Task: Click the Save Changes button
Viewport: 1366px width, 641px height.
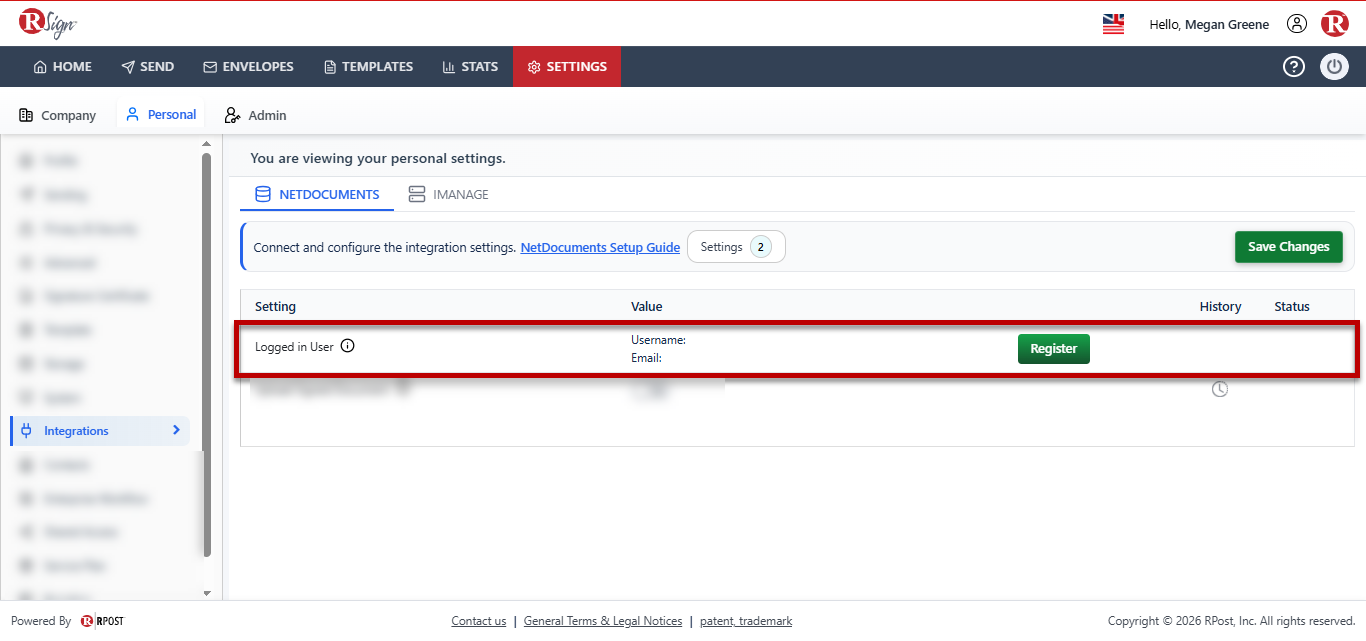Action: click(1288, 247)
